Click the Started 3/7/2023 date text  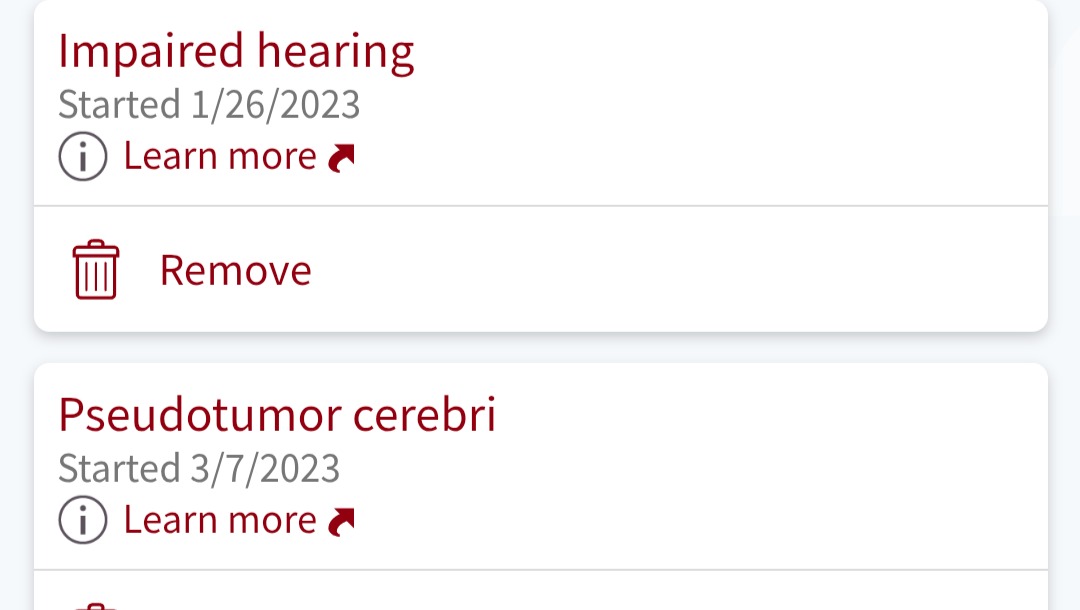[199, 468]
